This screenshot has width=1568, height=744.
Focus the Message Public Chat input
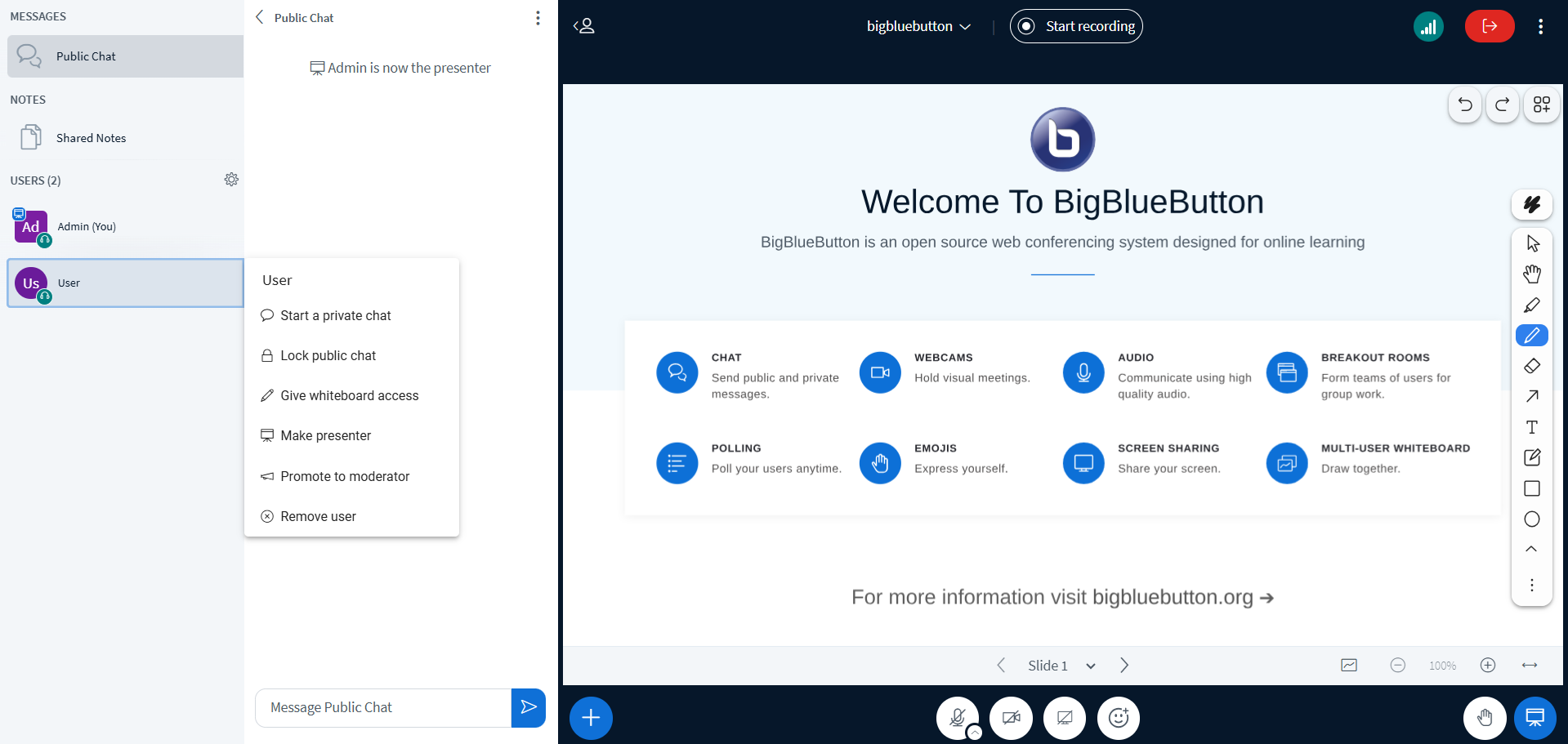(x=383, y=707)
